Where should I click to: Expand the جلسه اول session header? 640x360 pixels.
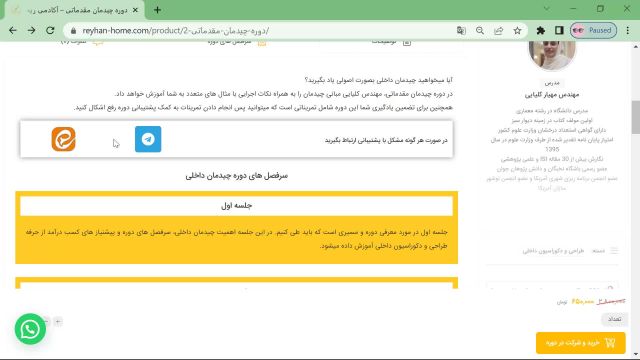point(236,206)
